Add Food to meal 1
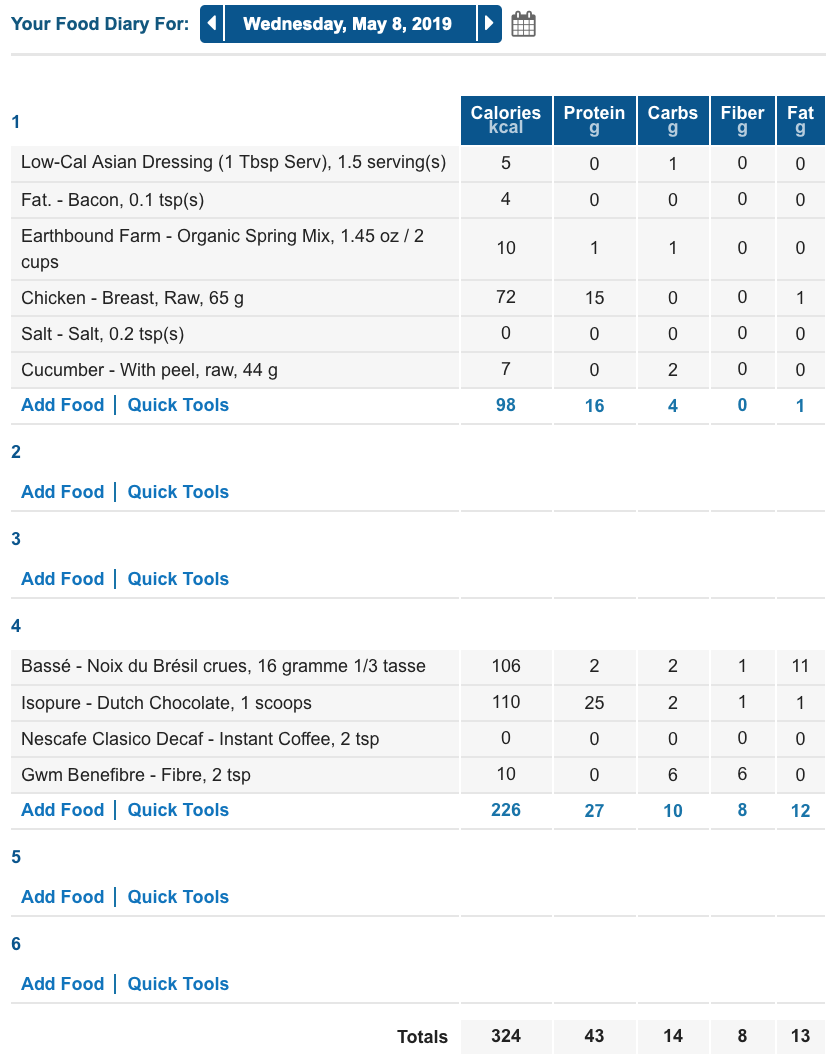Viewport: 826px width, 1054px height. (x=63, y=405)
